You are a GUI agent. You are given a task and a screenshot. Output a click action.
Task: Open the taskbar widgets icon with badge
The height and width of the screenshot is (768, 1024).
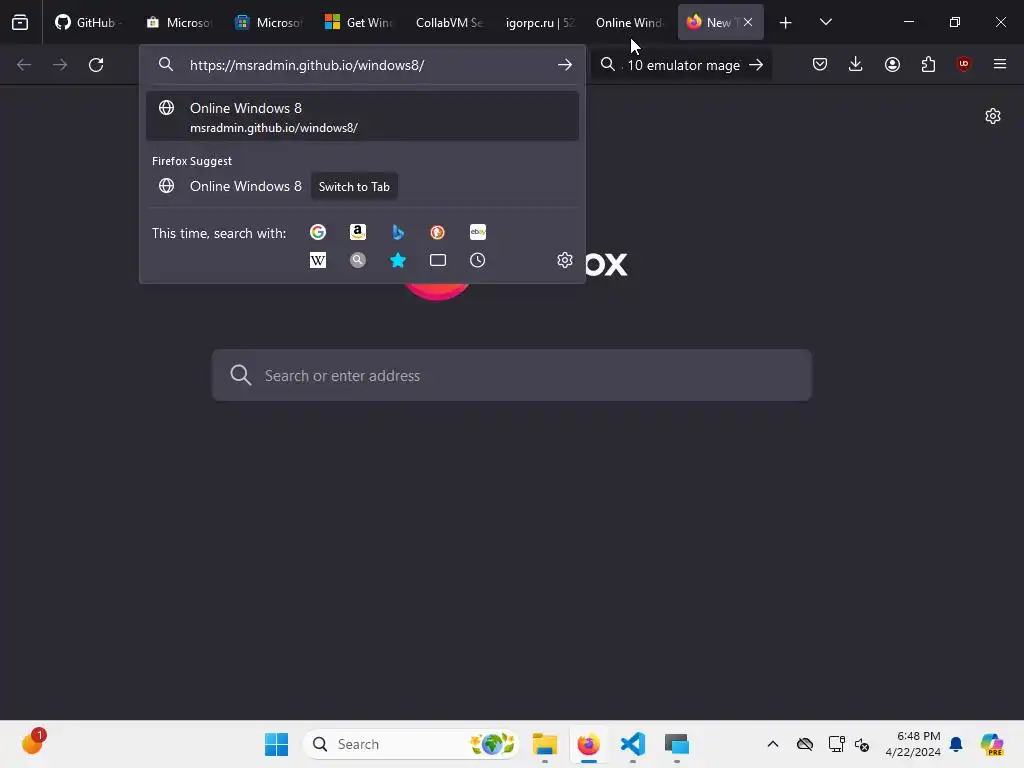click(x=33, y=743)
